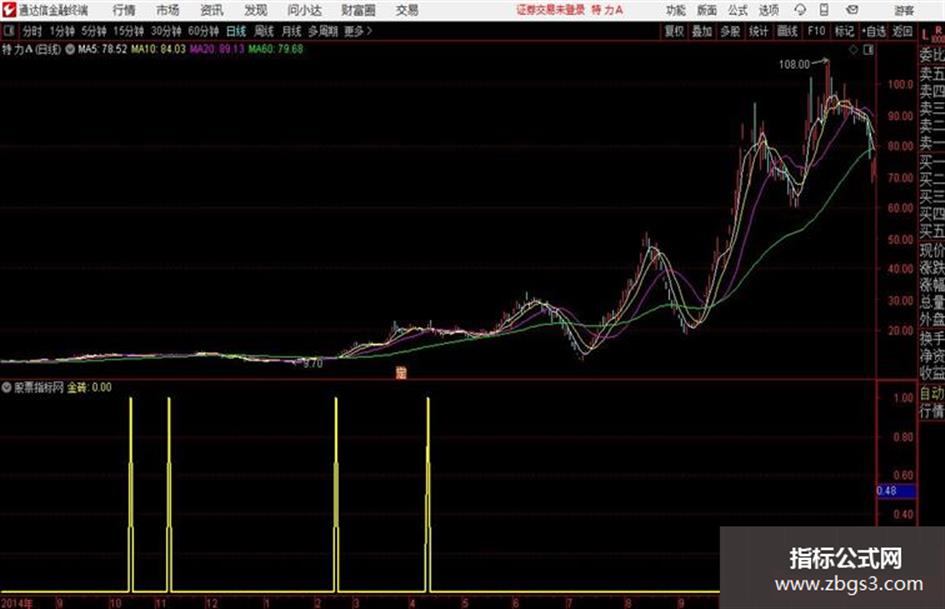Click the 9.70 low price annotation
This screenshot has height=609, width=945.
[313, 364]
